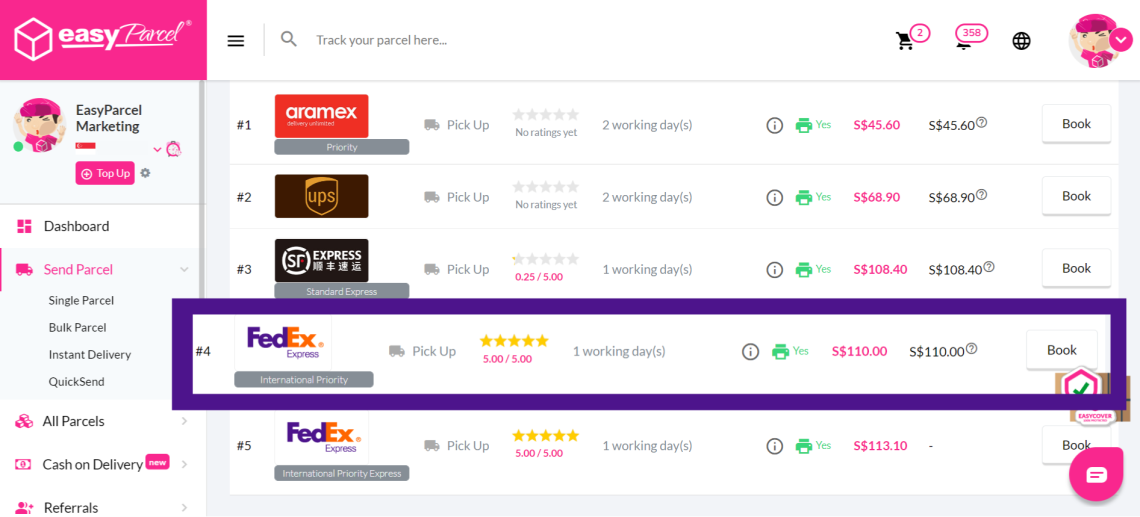This screenshot has height=517, width=1140.
Task: Click the pink alarm clock icon in sidebar
Action: pyautogui.click(x=174, y=149)
